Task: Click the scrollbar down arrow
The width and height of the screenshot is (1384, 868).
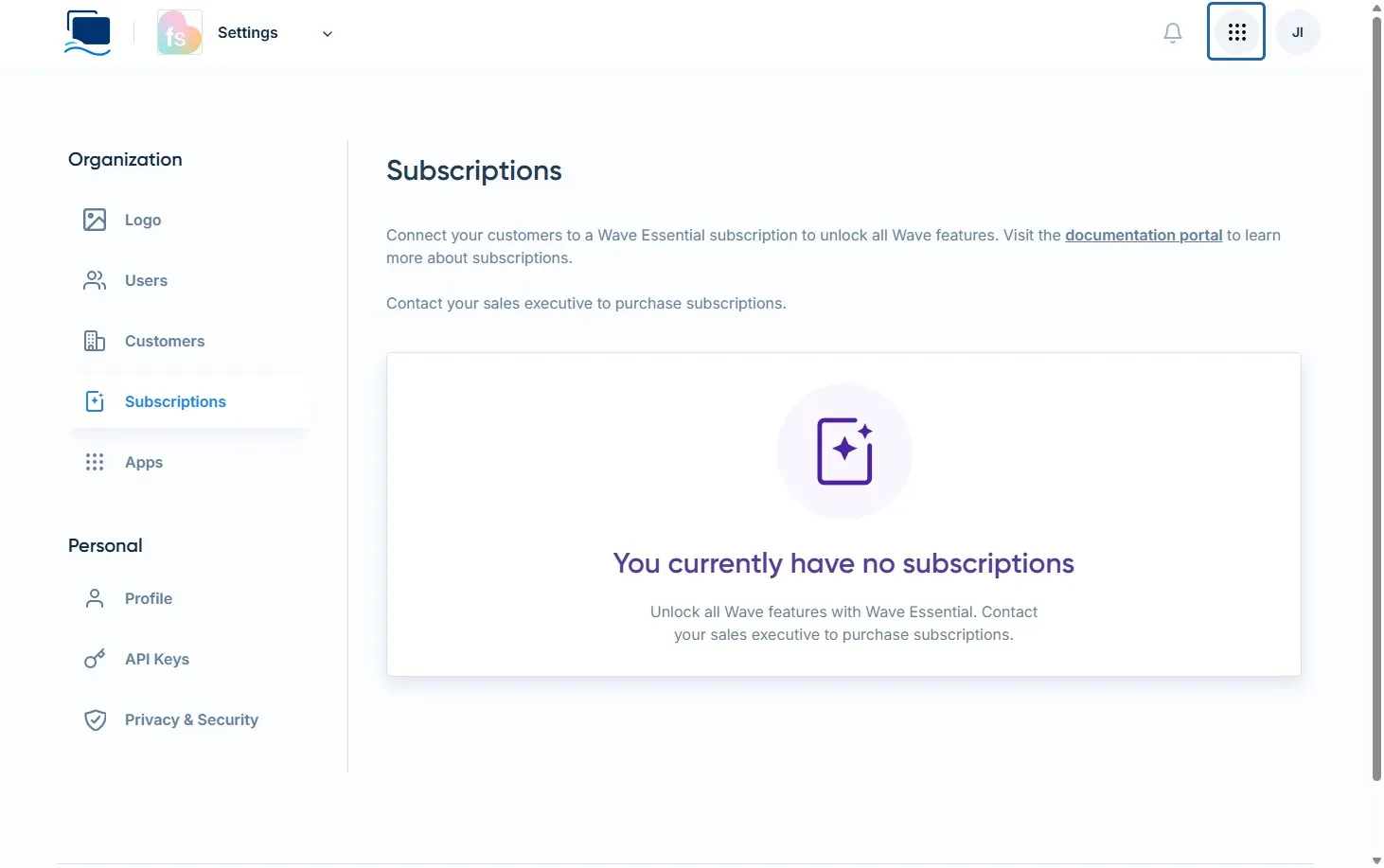Action: click(1376, 860)
